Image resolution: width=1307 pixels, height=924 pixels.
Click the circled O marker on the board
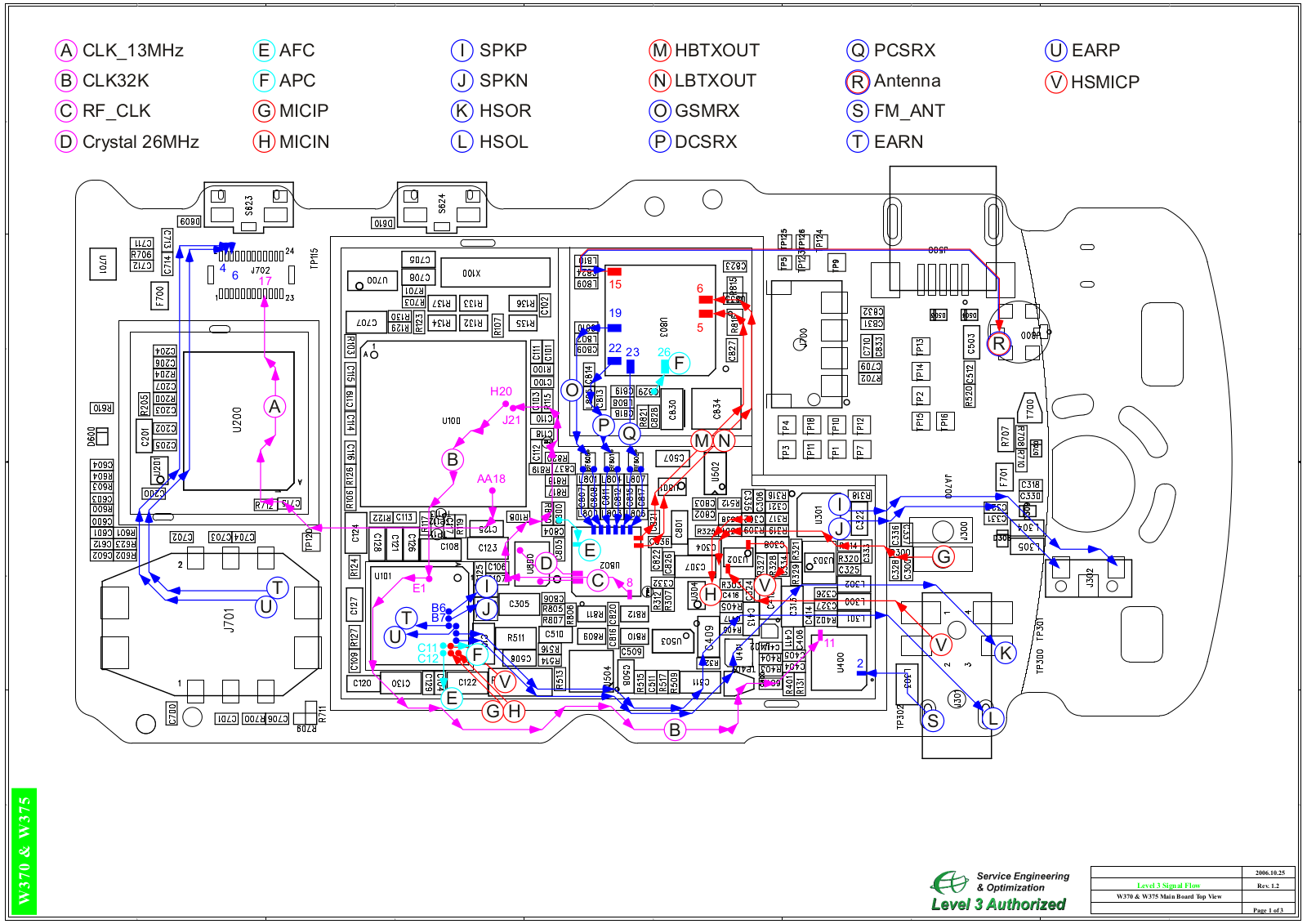point(572,391)
